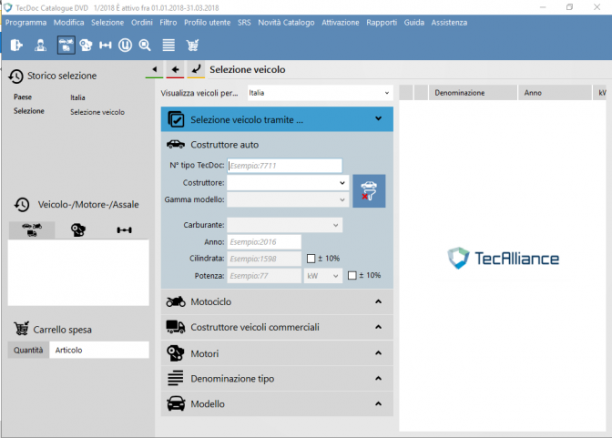Click the red-underlined back arrow button
612x438 pixels.
175,70
